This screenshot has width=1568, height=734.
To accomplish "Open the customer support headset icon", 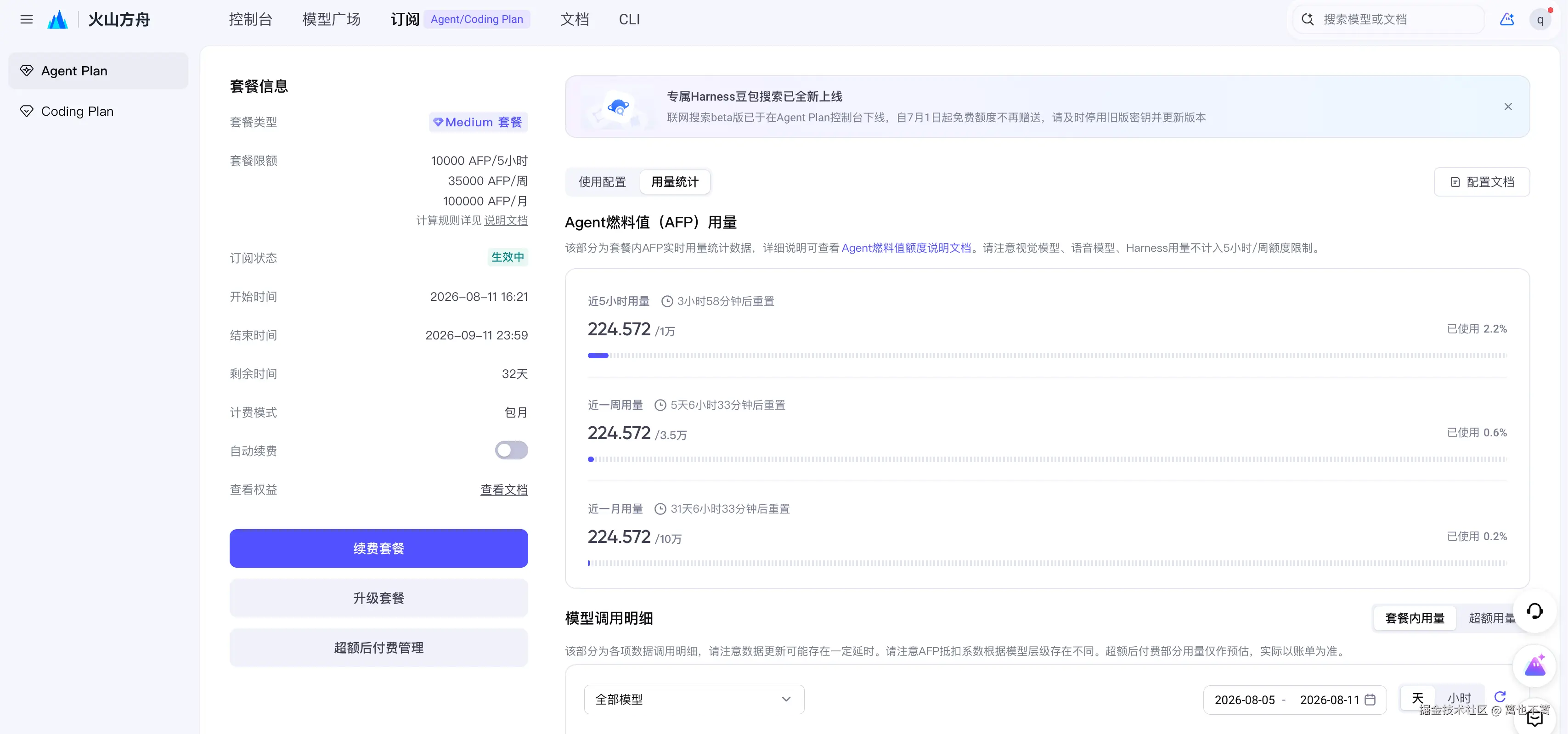I will pos(1534,610).
